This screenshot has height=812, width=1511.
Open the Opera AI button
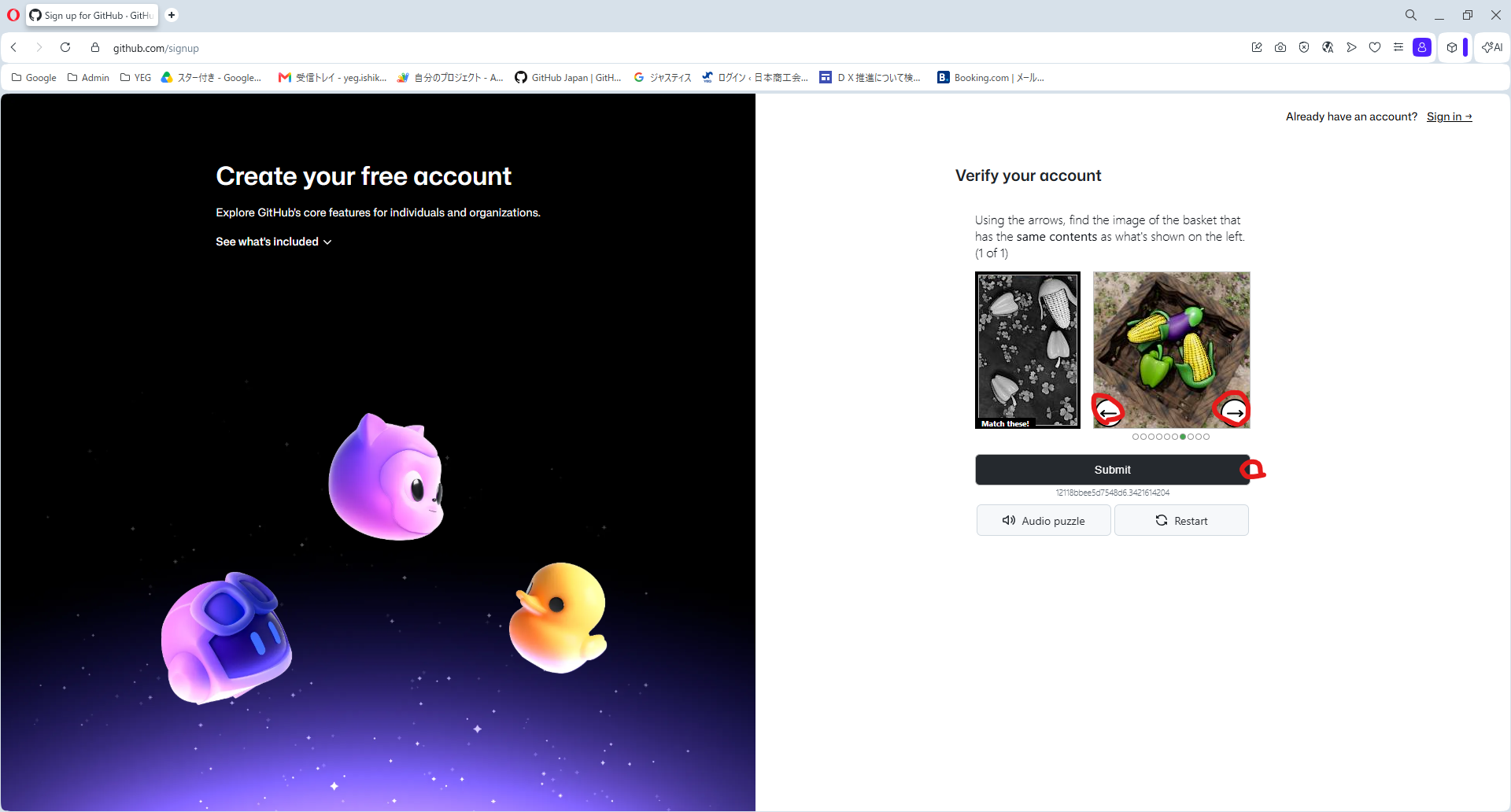1492,47
